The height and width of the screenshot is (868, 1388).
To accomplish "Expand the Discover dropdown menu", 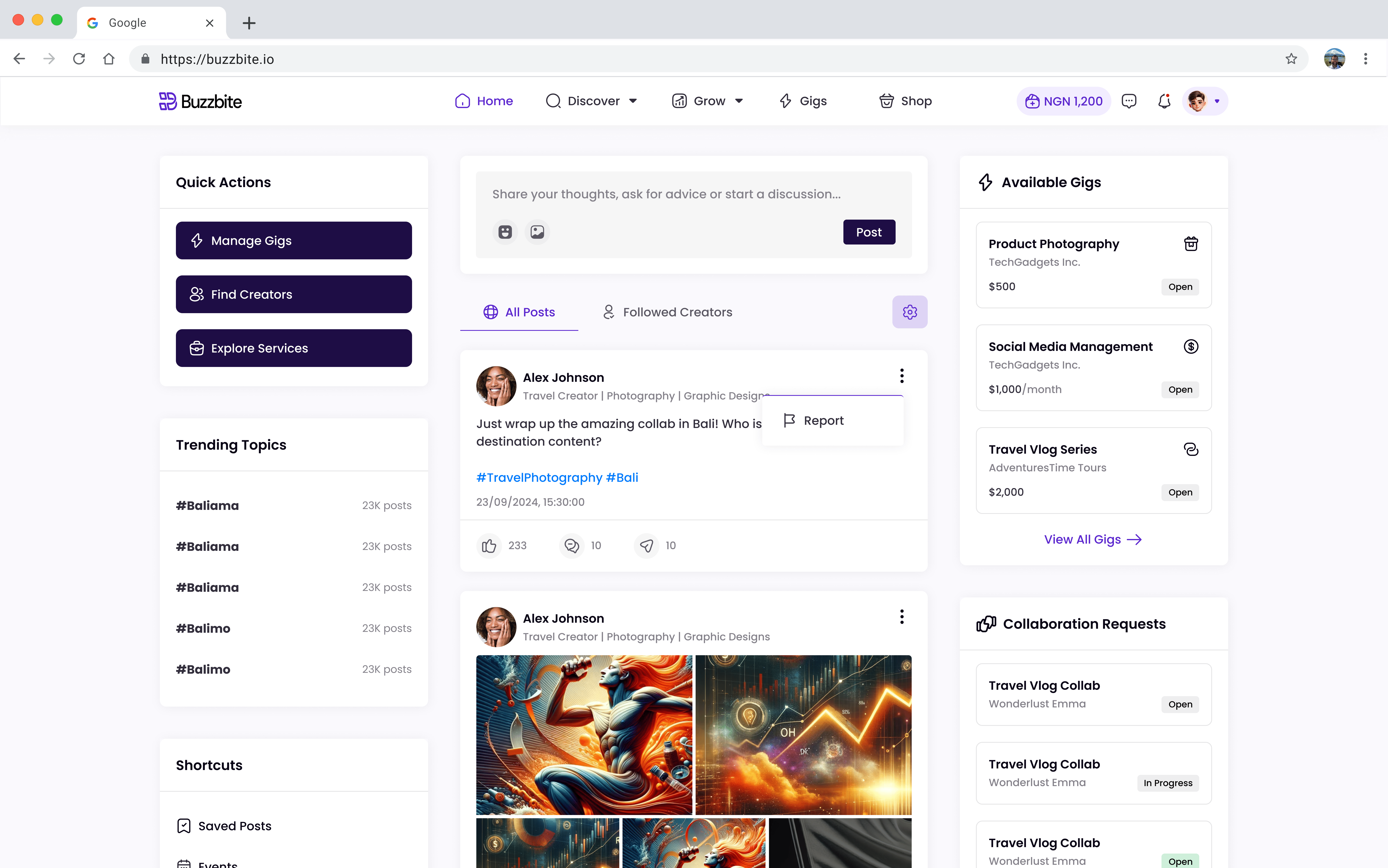I will 592,101.
